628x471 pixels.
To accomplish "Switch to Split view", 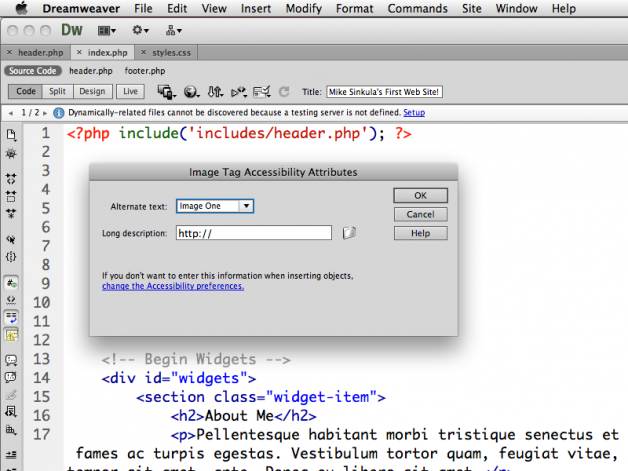I will 57,91.
